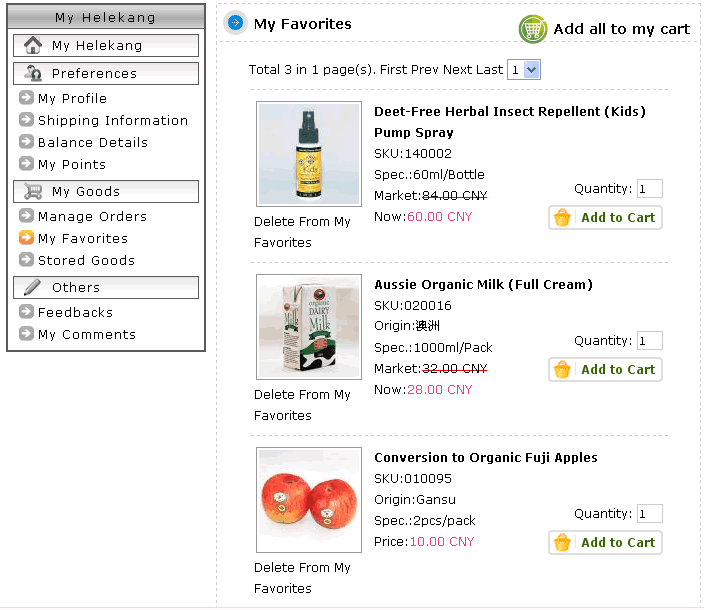Delete insect repellent from My Favorites
The height and width of the screenshot is (610, 704).
point(302,232)
